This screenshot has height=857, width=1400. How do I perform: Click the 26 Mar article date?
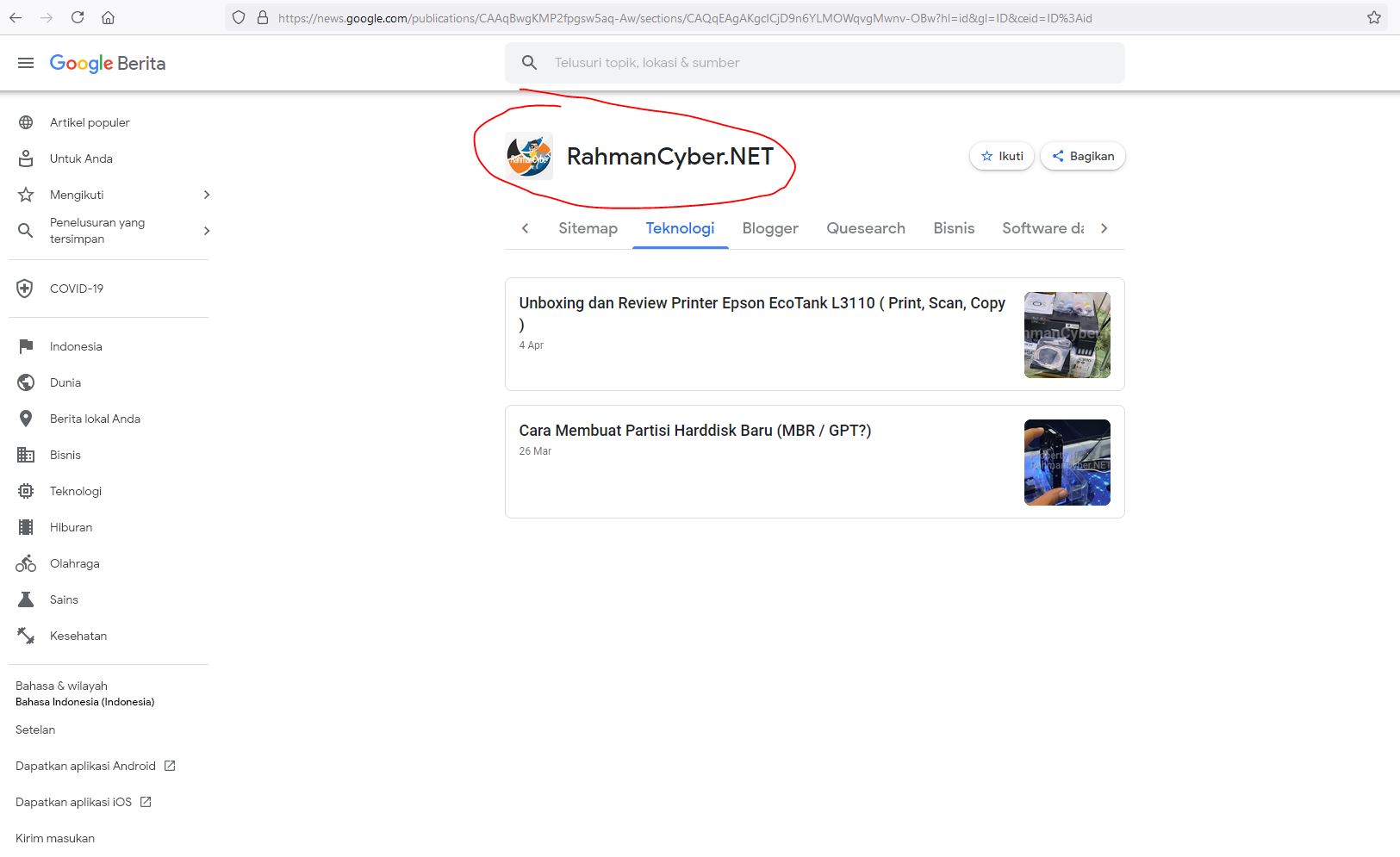[535, 451]
